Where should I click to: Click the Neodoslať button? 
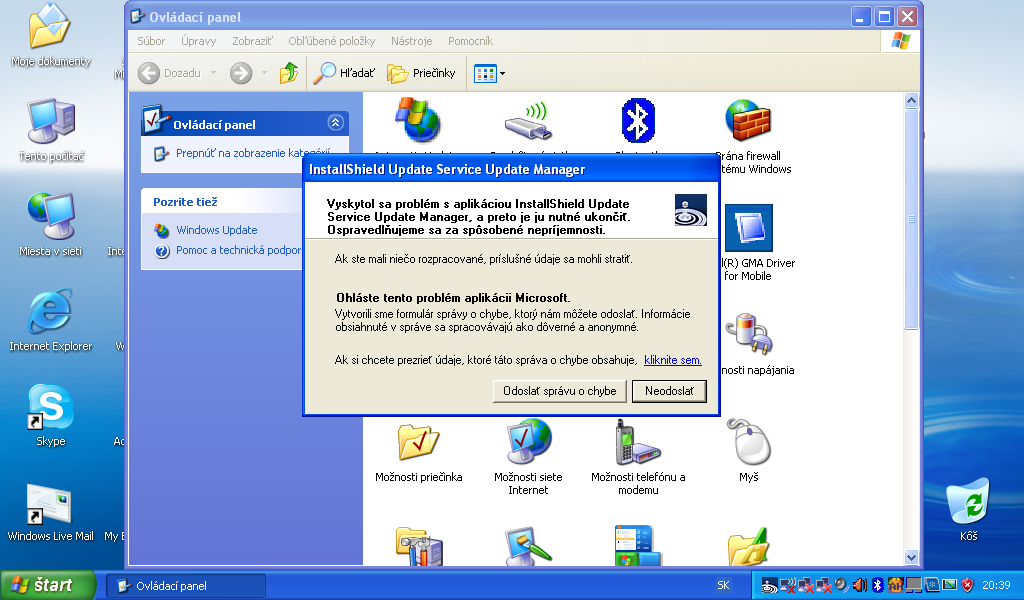669,391
